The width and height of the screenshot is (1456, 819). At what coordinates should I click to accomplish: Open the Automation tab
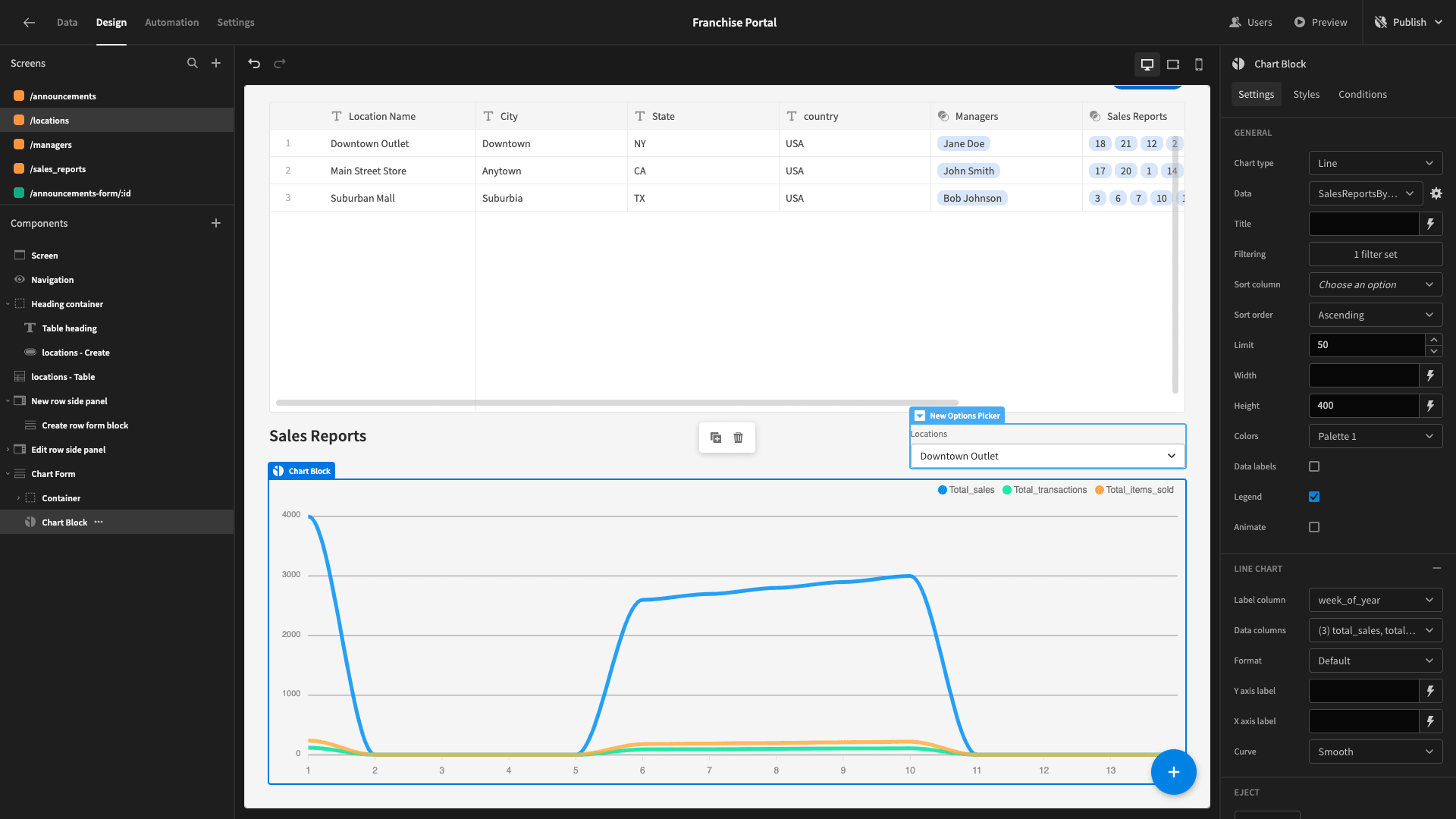pyautogui.click(x=172, y=23)
